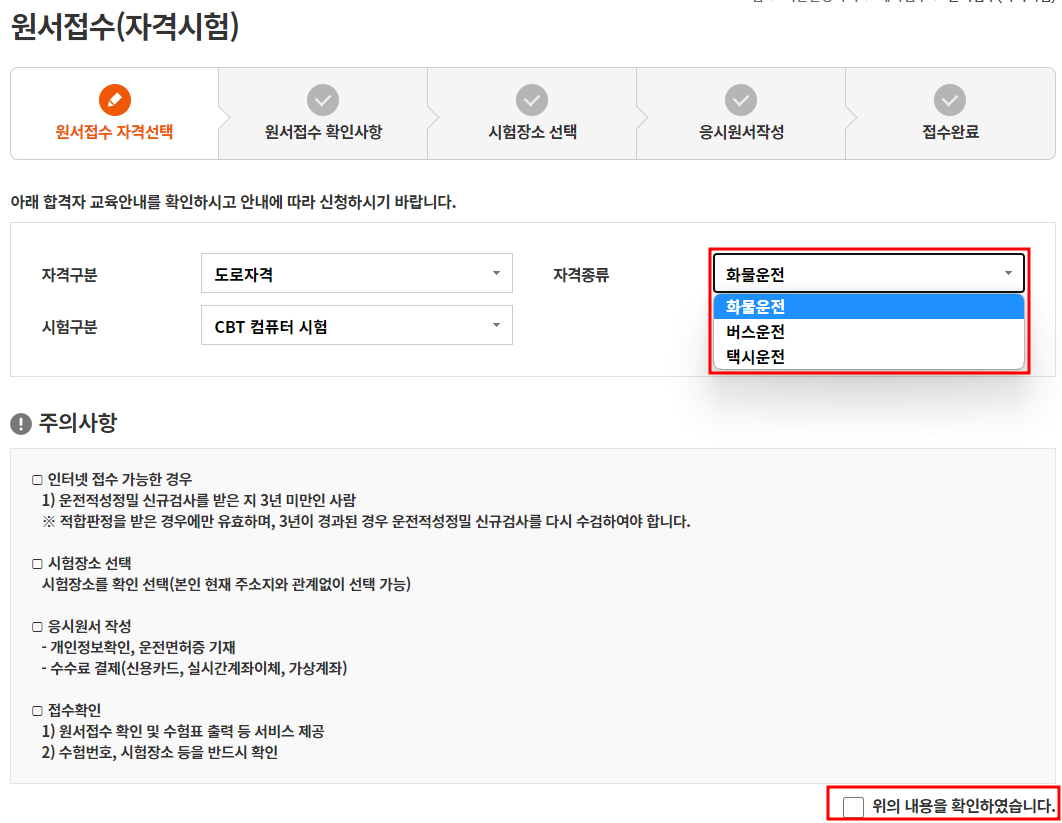Click the orange pencil icon on 원서접수 자격선택 step
Image resolution: width=1062 pixels, height=823 pixels.
tap(113, 99)
